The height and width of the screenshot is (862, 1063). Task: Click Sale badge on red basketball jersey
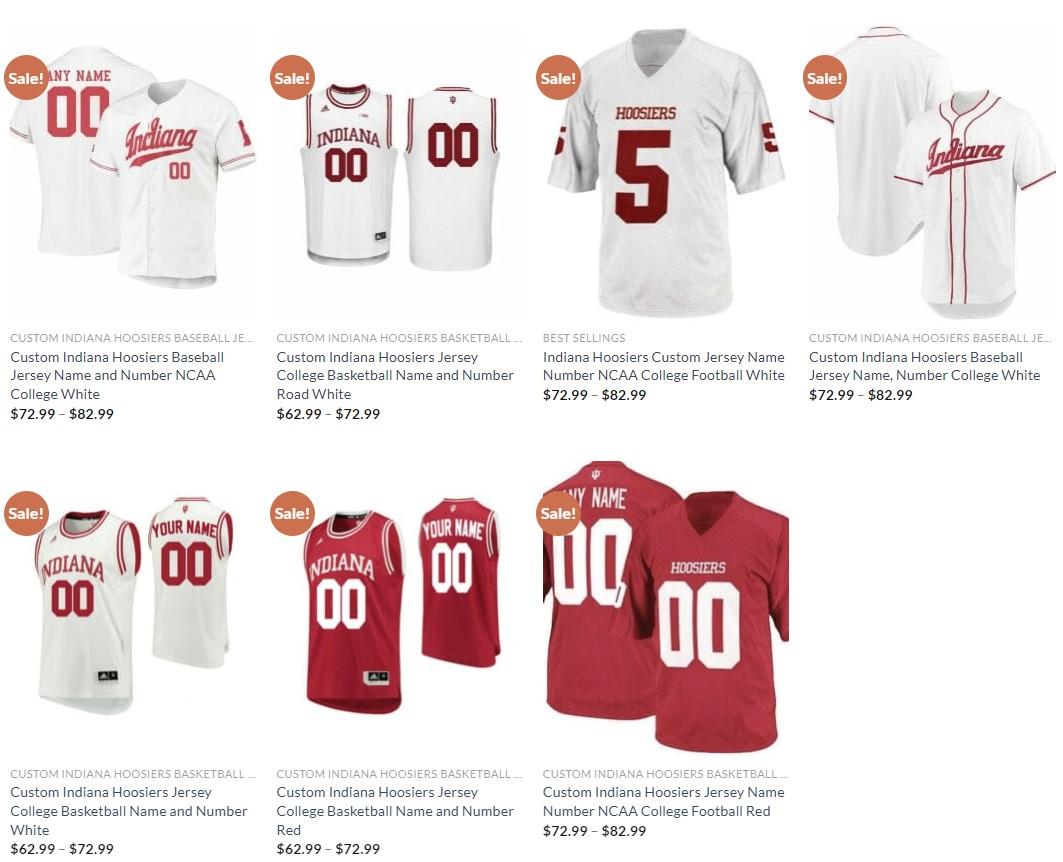click(x=292, y=513)
